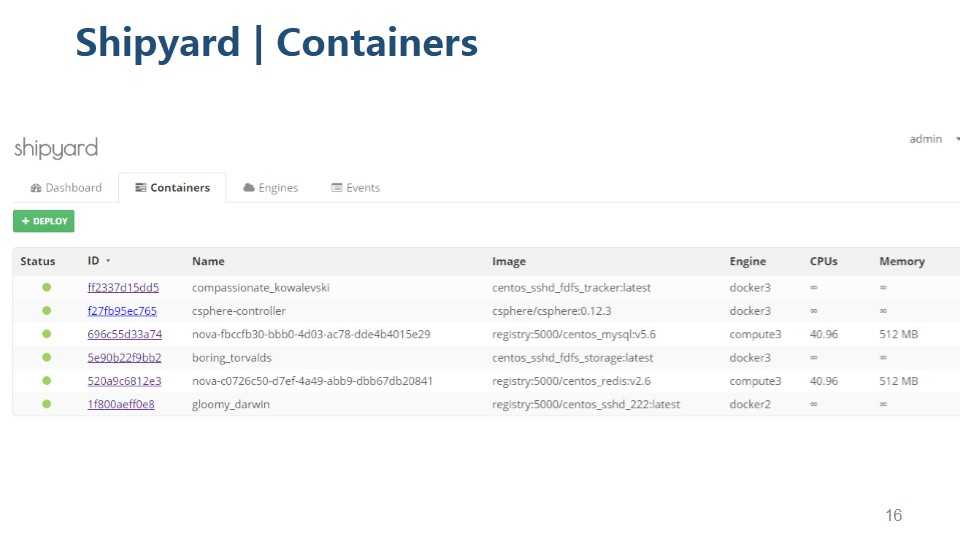Click green status dot for csphere-controller
The width and height of the screenshot is (960, 540).
tap(46, 311)
